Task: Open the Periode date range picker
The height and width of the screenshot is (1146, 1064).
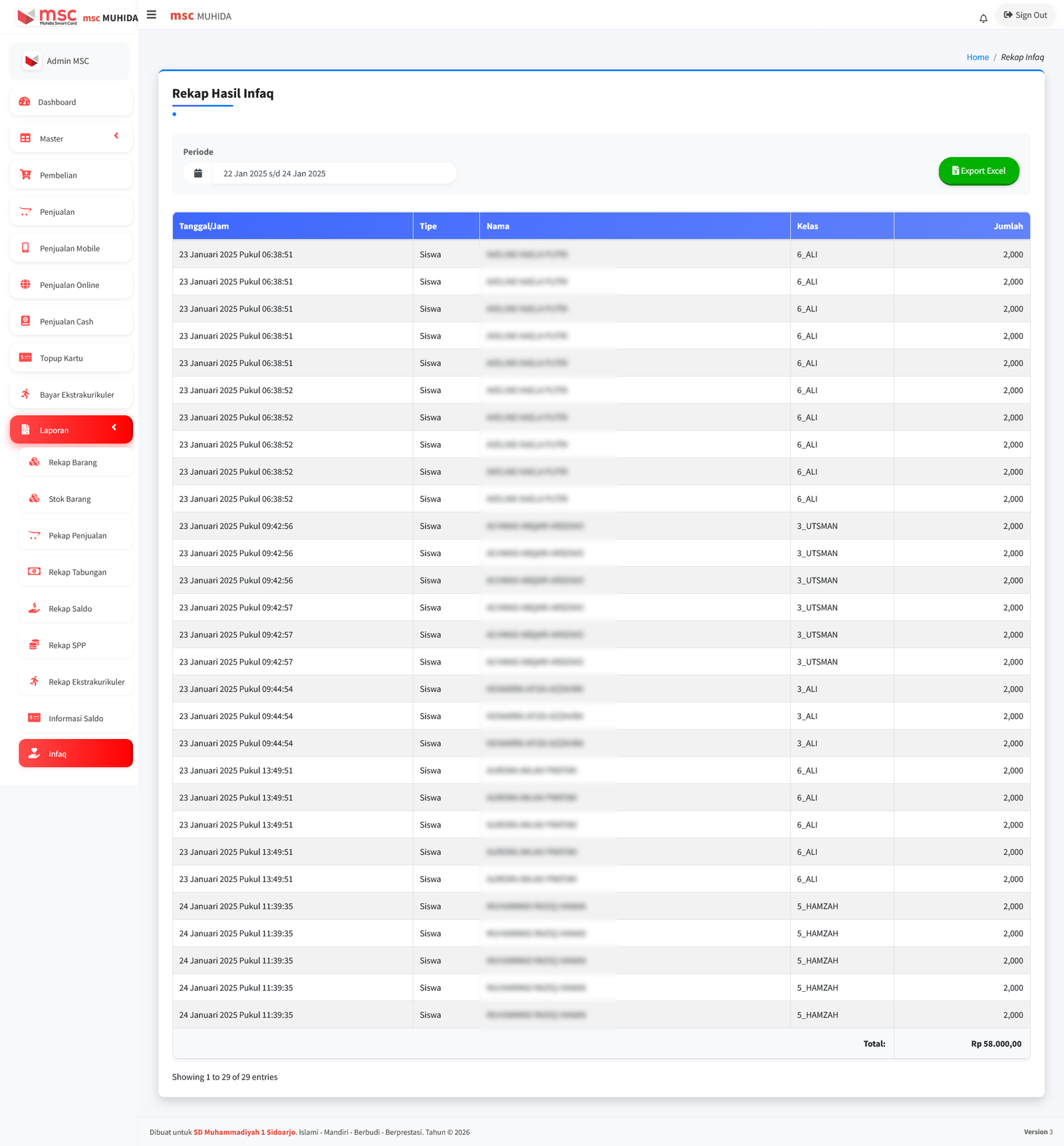Action: (x=333, y=174)
